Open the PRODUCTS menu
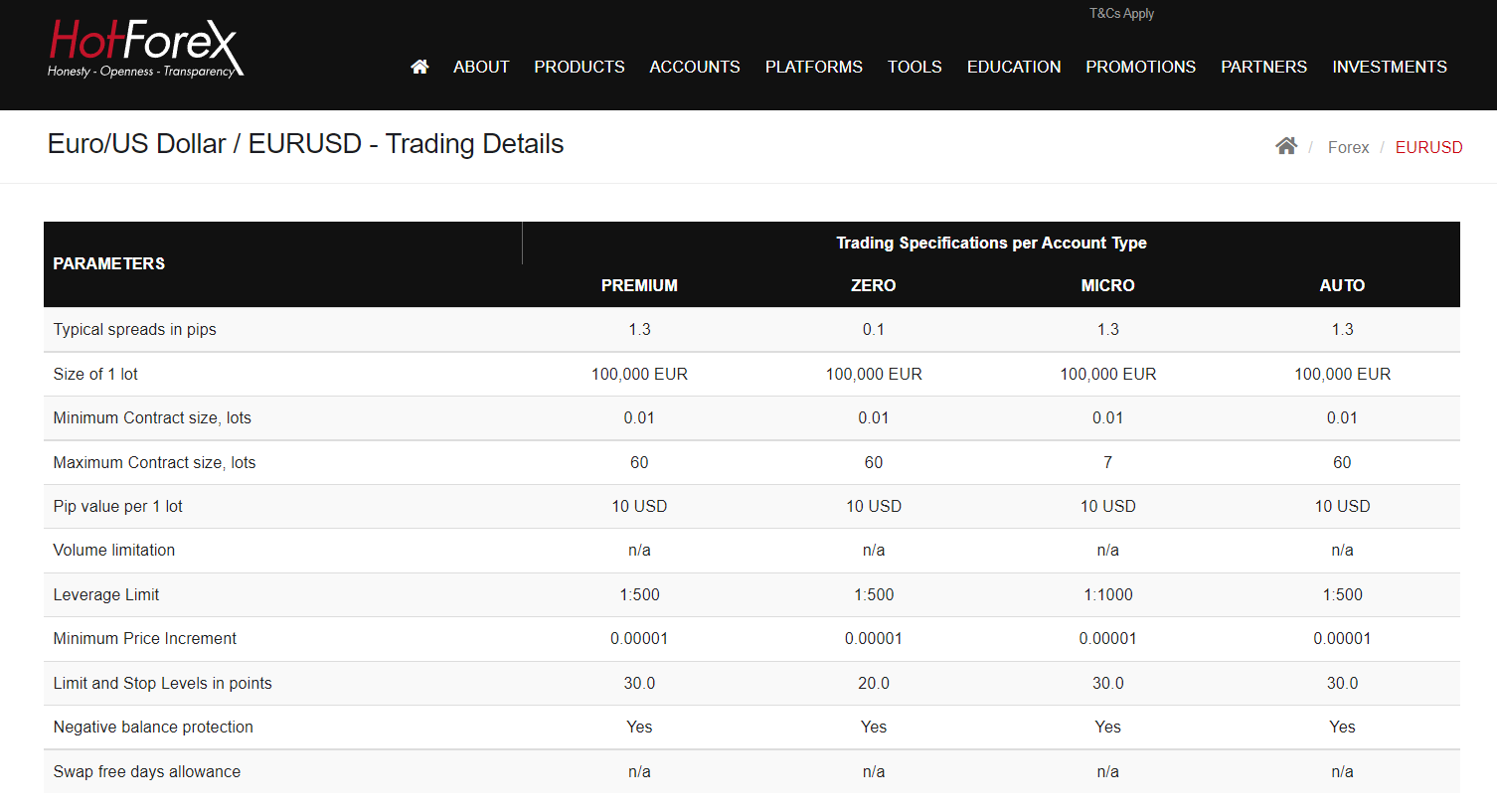This screenshot has width=1497, height=812. point(580,67)
